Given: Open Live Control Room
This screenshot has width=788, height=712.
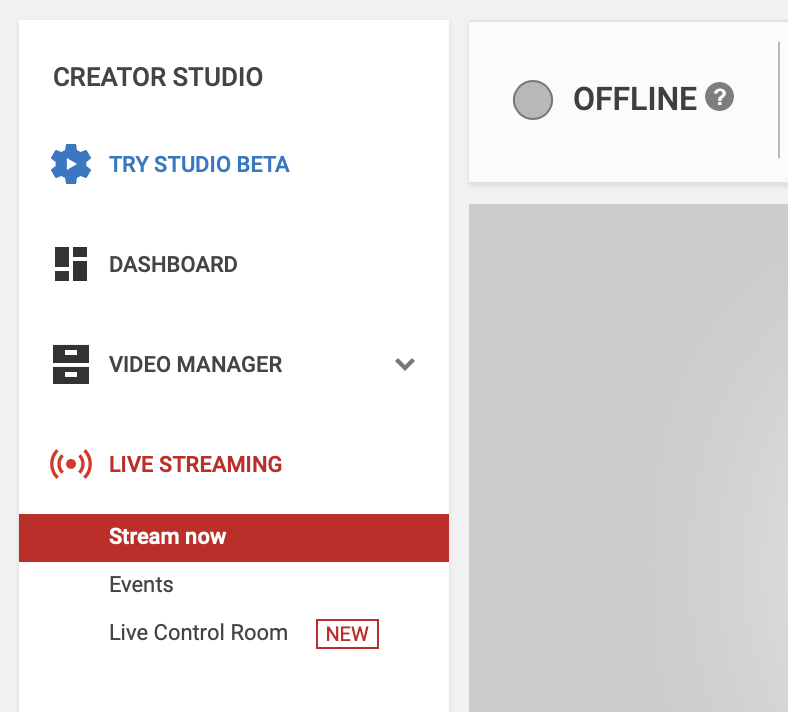Looking at the screenshot, I should click(x=199, y=633).
